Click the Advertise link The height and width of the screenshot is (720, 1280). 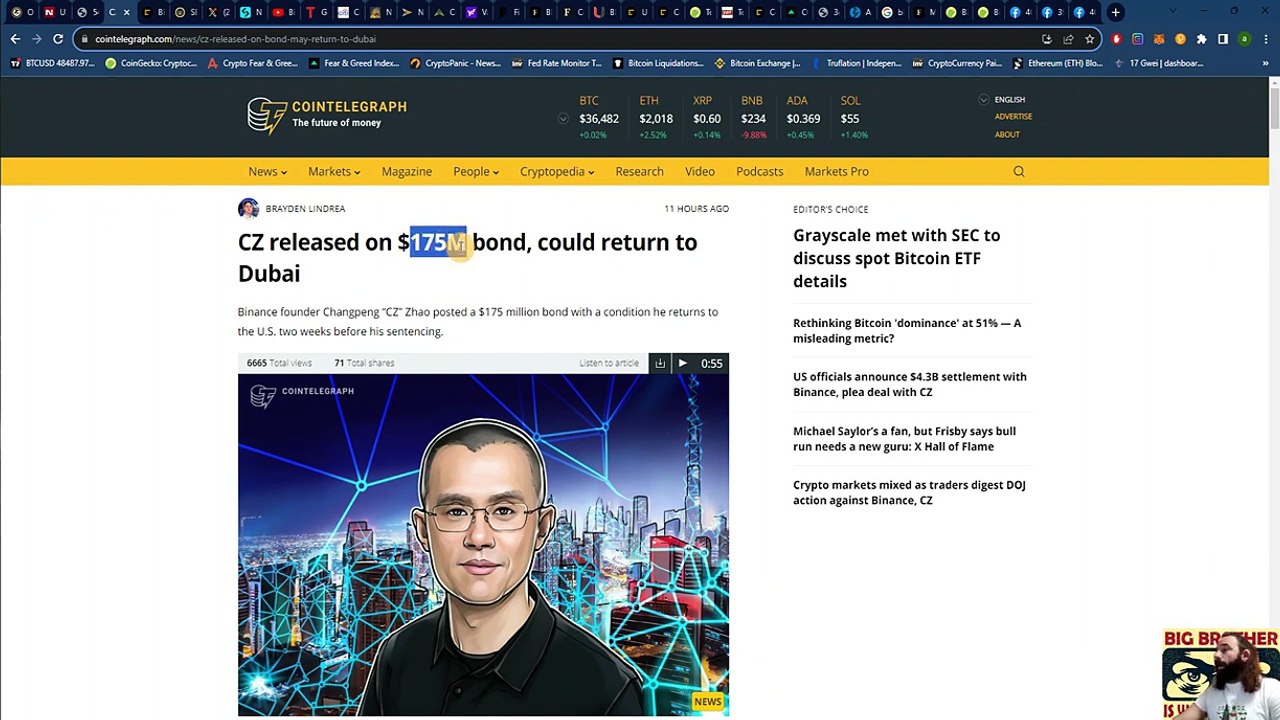[1013, 117]
